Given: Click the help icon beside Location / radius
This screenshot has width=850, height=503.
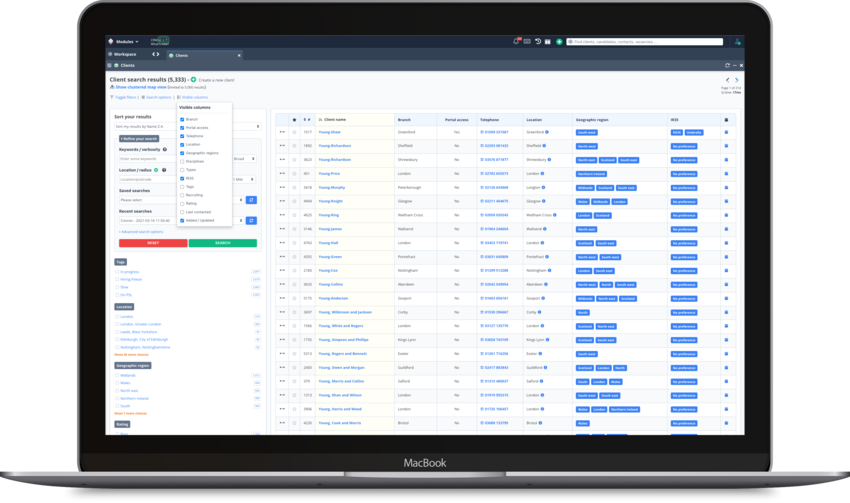Looking at the screenshot, I should (x=164, y=170).
